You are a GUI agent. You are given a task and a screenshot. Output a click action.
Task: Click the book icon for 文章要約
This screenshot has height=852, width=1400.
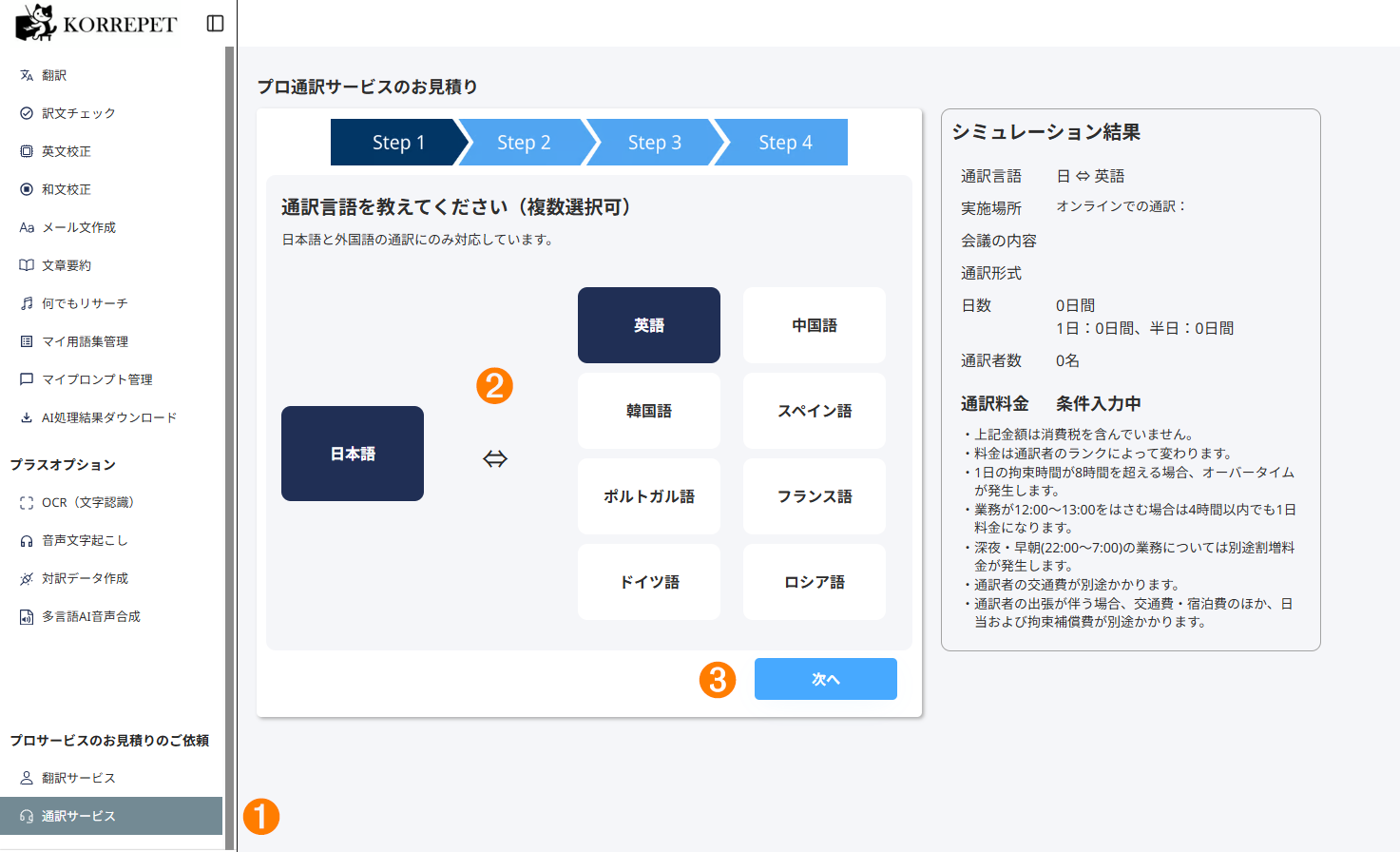(27, 265)
